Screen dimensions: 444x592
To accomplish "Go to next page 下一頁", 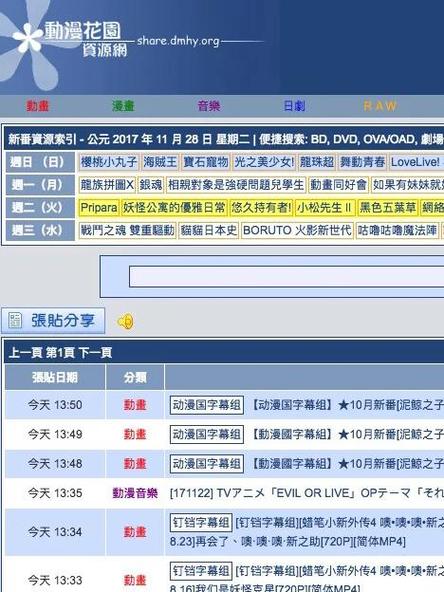I will [x=95, y=353].
